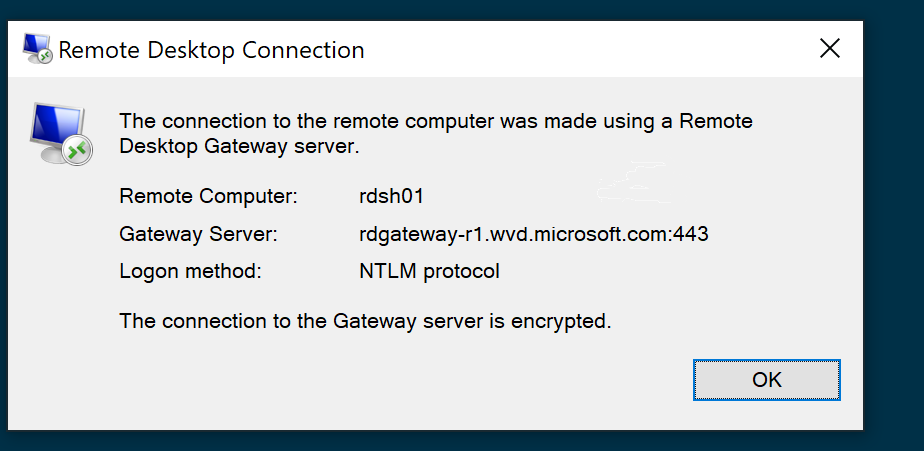Viewport: 924px width, 451px height.
Task: Click the Gateway server is encrypted message
Action: (x=365, y=321)
